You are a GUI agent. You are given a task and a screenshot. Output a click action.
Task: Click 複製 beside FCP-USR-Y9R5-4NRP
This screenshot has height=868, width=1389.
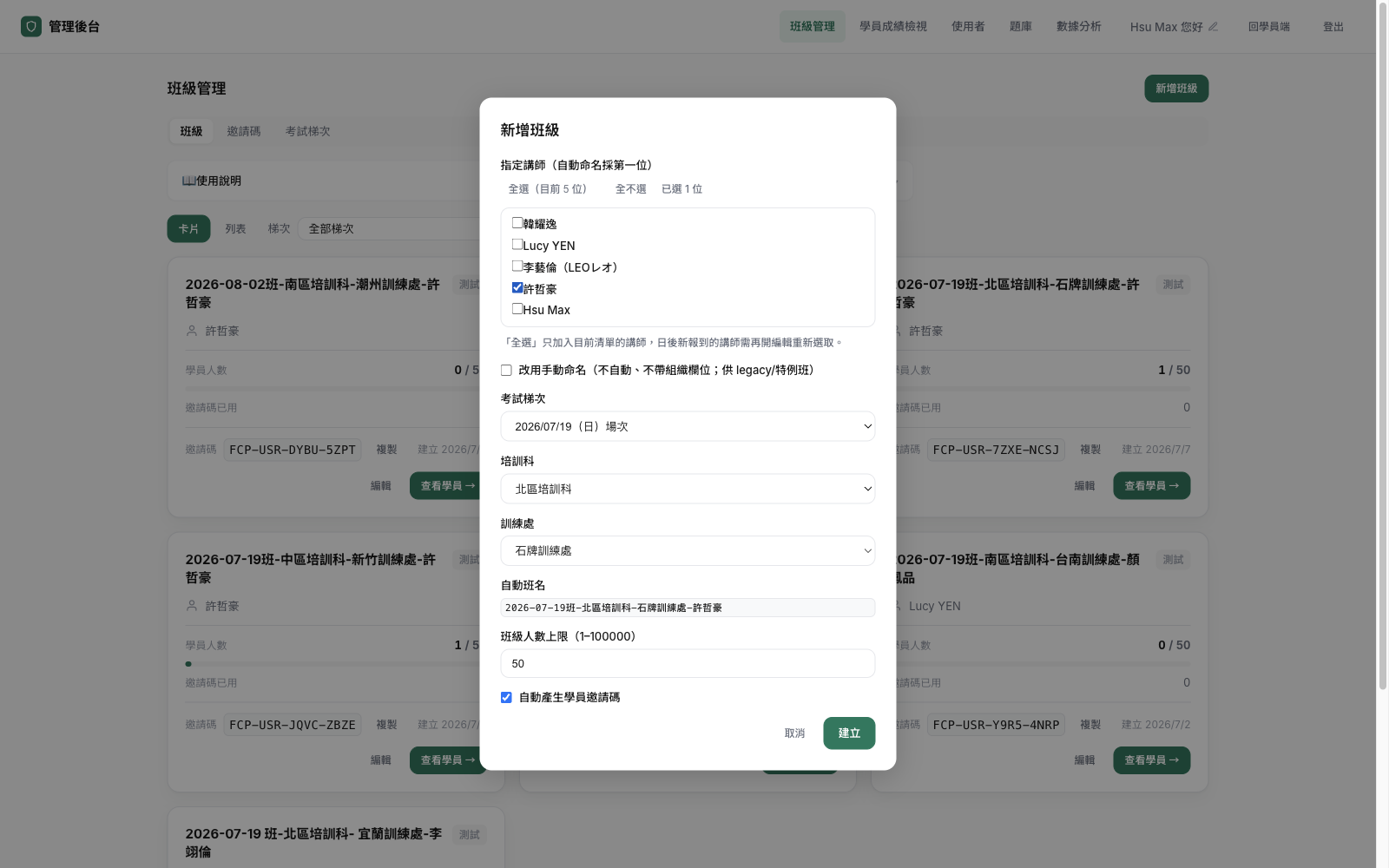[1090, 725]
